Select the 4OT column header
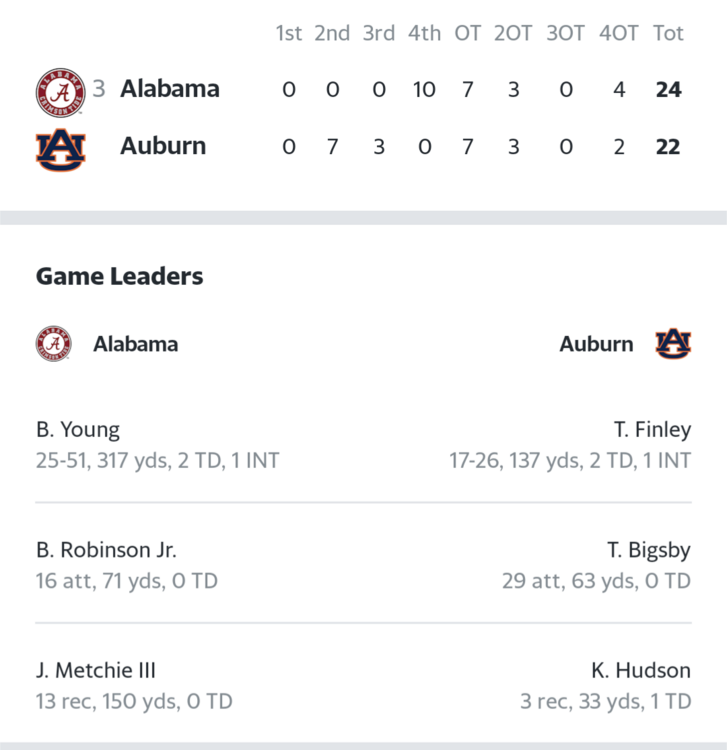The height and width of the screenshot is (750, 727). [618, 33]
